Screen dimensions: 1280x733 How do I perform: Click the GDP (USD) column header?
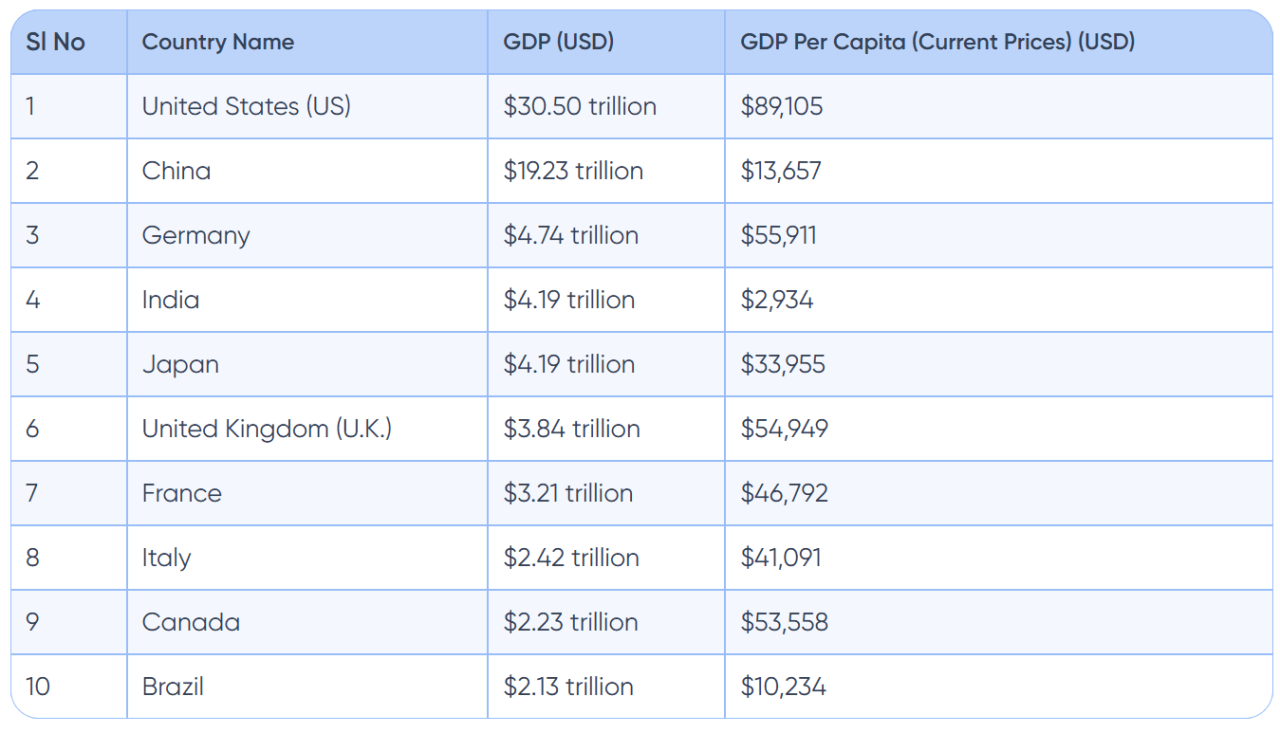pyautogui.click(x=558, y=42)
